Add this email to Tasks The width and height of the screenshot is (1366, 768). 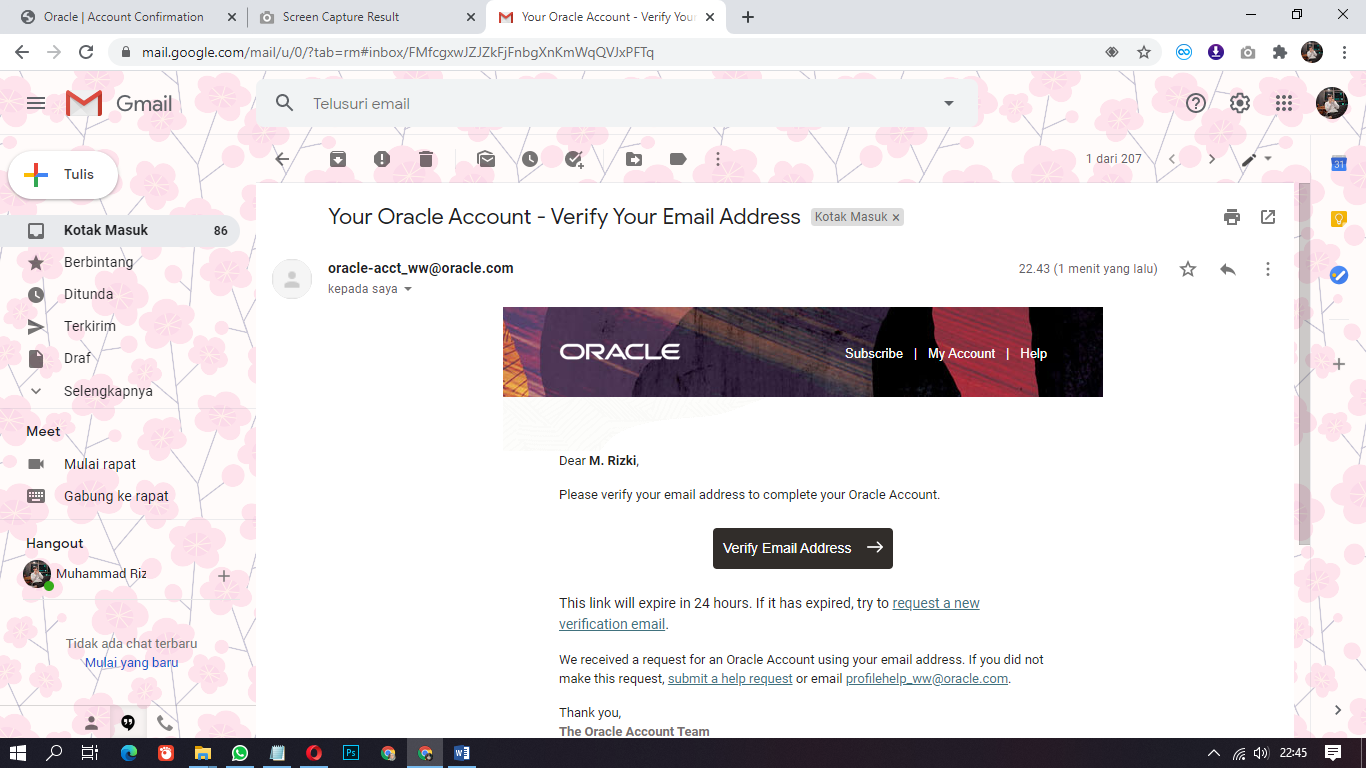tap(574, 159)
